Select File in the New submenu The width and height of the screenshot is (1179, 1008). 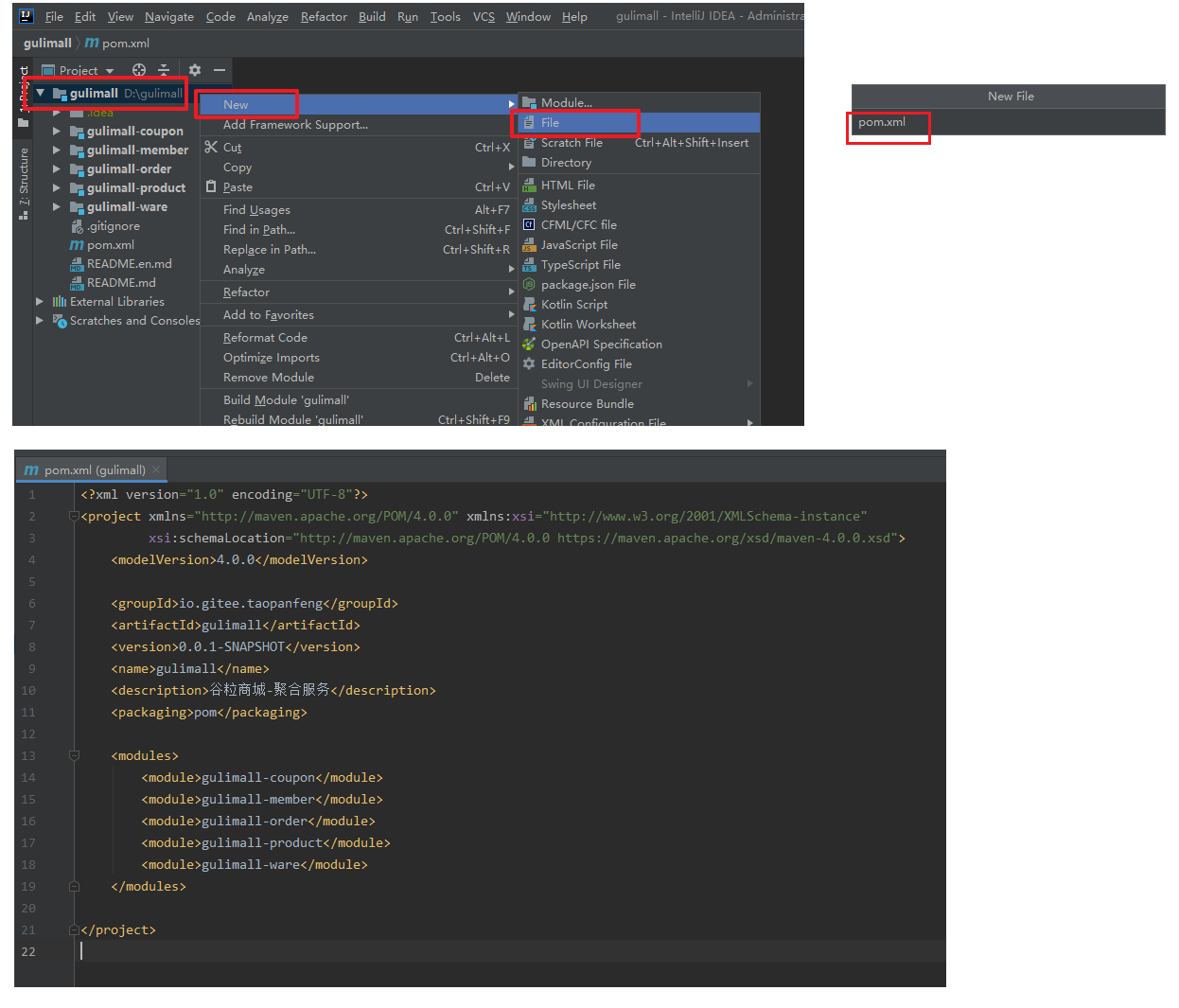click(x=640, y=123)
